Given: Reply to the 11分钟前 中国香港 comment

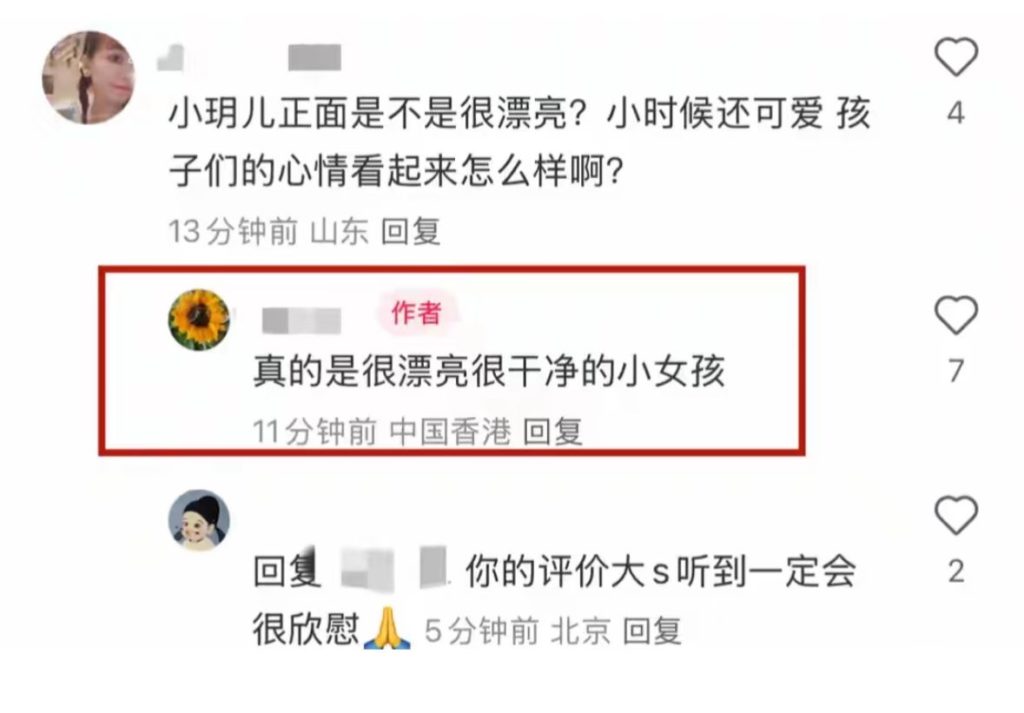Looking at the screenshot, I should click(x=552, y=432).
